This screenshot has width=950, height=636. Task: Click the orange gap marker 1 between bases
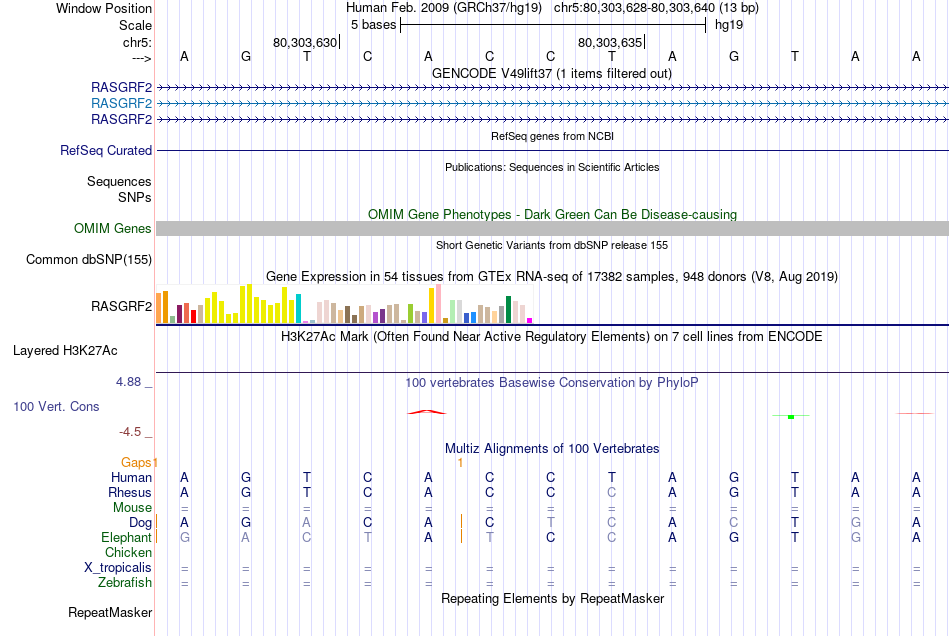(460, 463)
